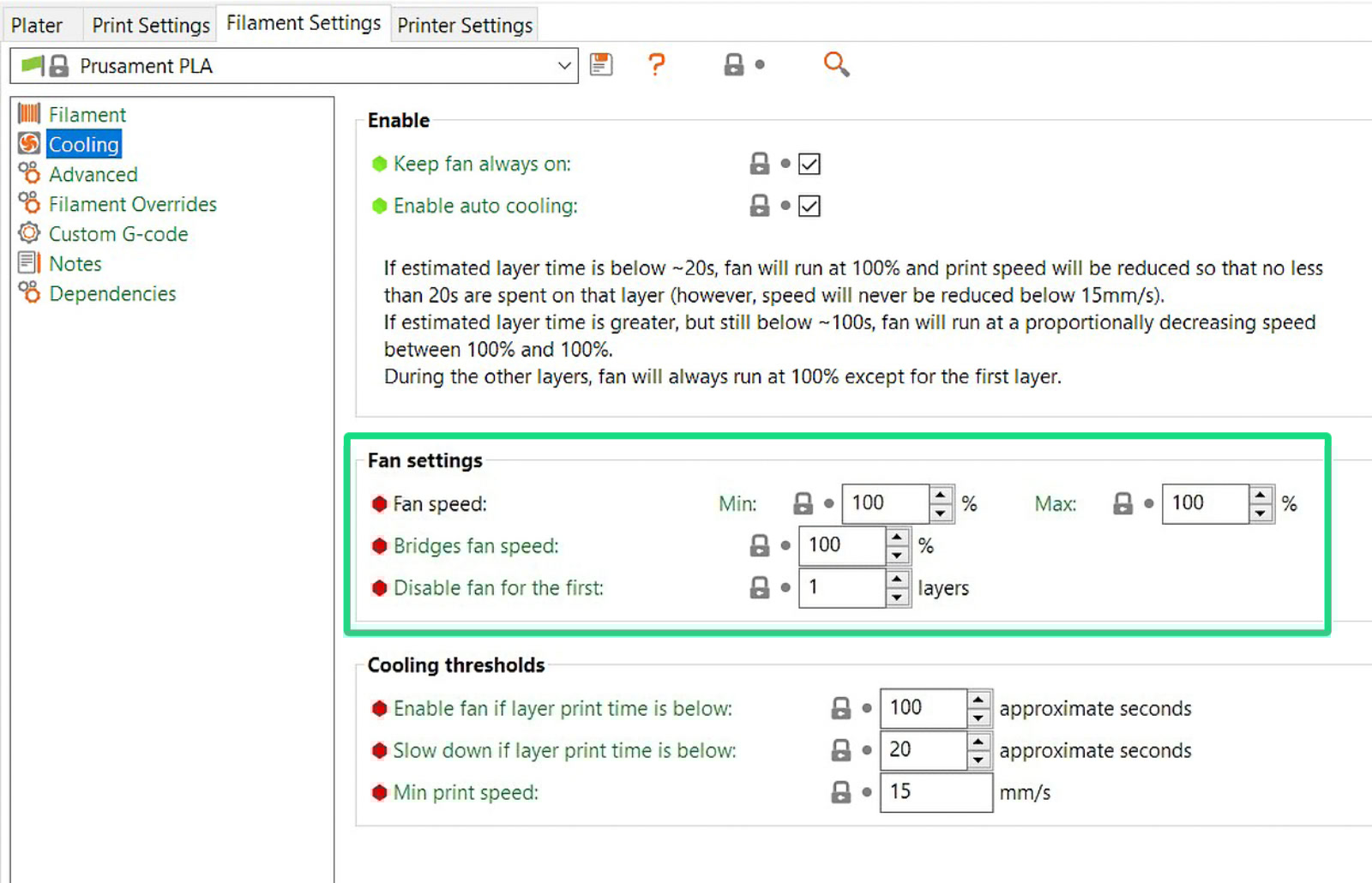Uncheck Keep fan always on checkbox
Image resolution: width=1372 pixels, height=883 pixels.
point(809,164)
